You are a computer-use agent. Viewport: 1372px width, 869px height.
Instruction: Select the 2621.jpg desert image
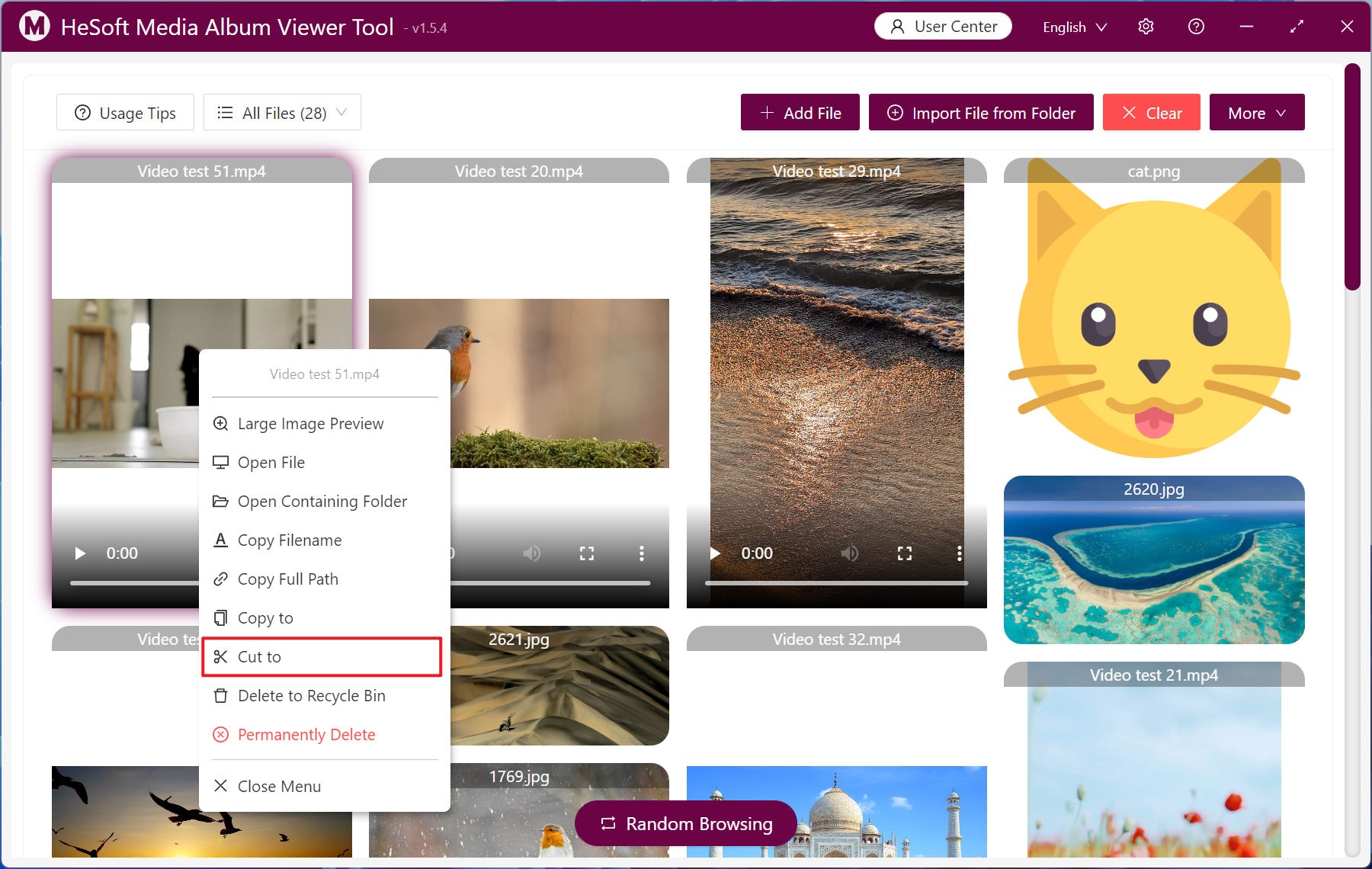point(560,686)
